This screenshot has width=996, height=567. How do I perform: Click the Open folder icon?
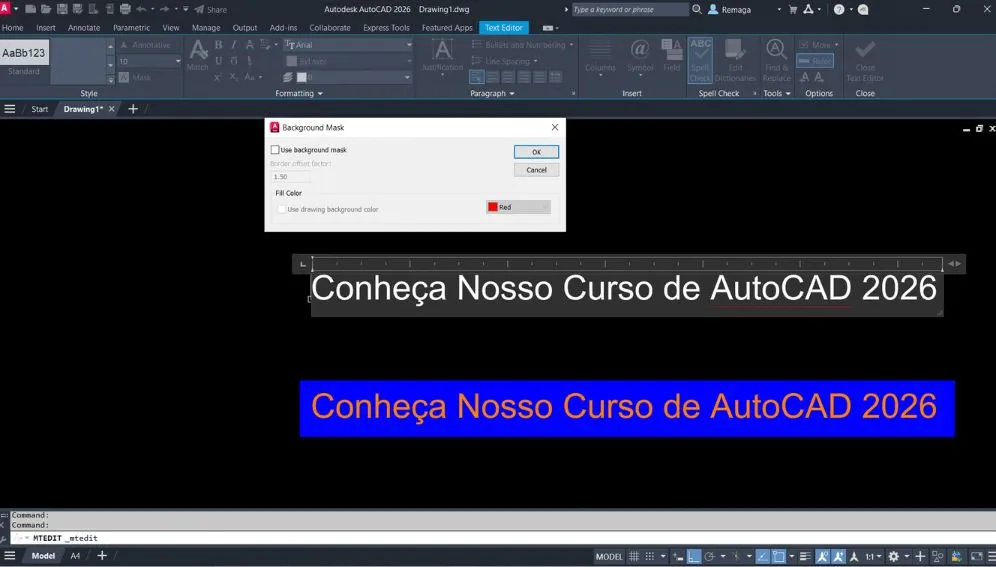click(46, 10)
